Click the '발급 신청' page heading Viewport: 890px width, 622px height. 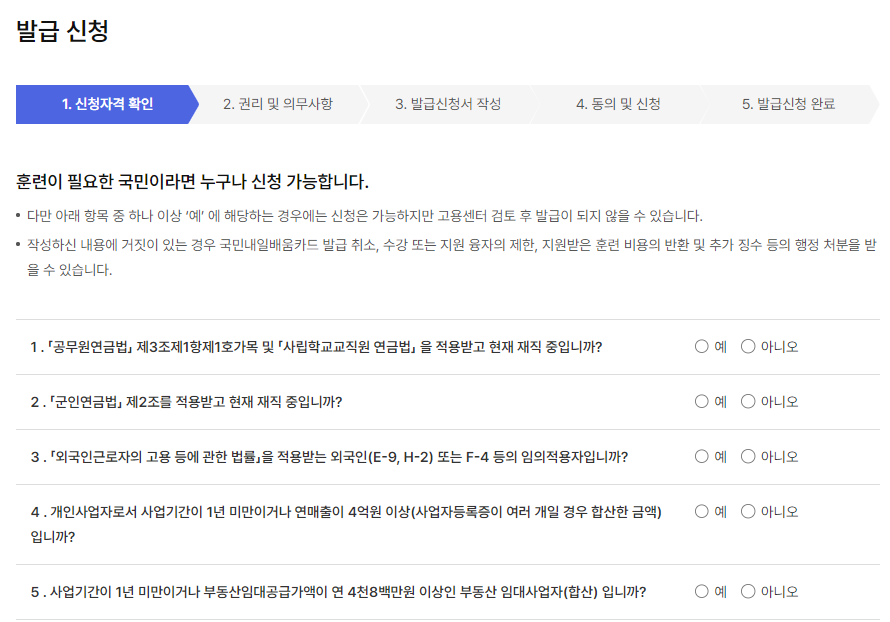pyautogui.click(x=62, y=31)
